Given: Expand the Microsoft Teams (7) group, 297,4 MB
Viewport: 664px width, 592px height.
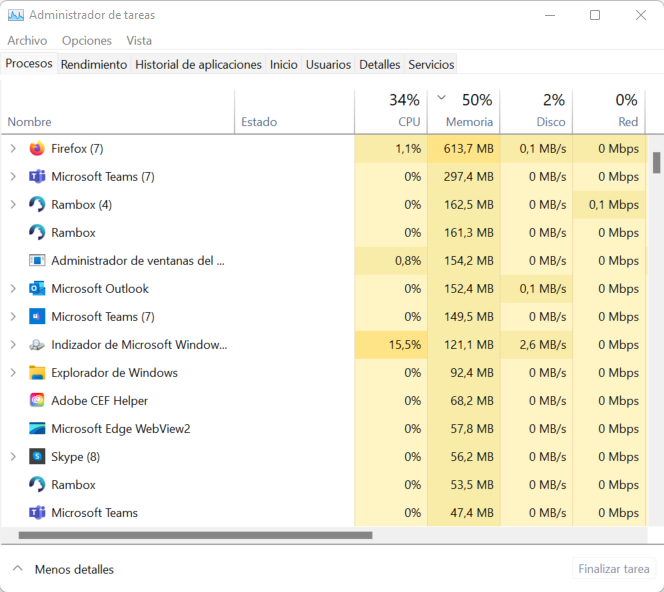Looking at the screenshot, I should [13, 177].
